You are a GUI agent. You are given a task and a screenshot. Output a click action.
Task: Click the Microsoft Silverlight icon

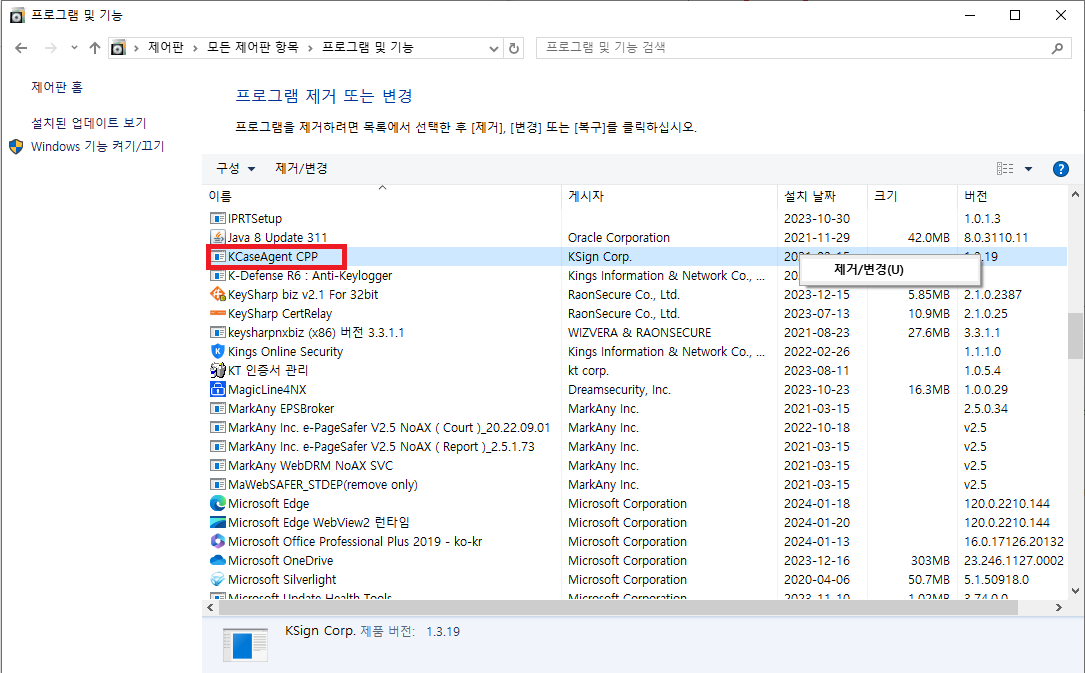click(x=218, y=580)
